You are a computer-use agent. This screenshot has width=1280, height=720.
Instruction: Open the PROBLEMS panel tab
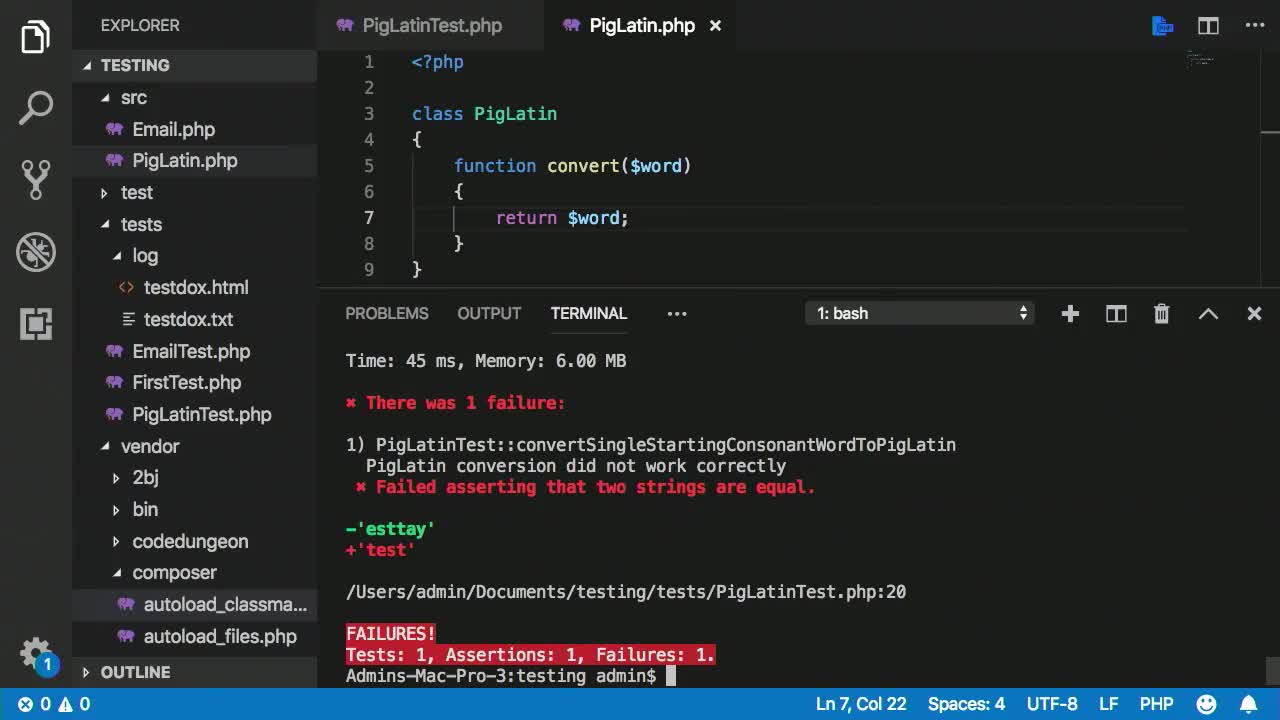387,313
